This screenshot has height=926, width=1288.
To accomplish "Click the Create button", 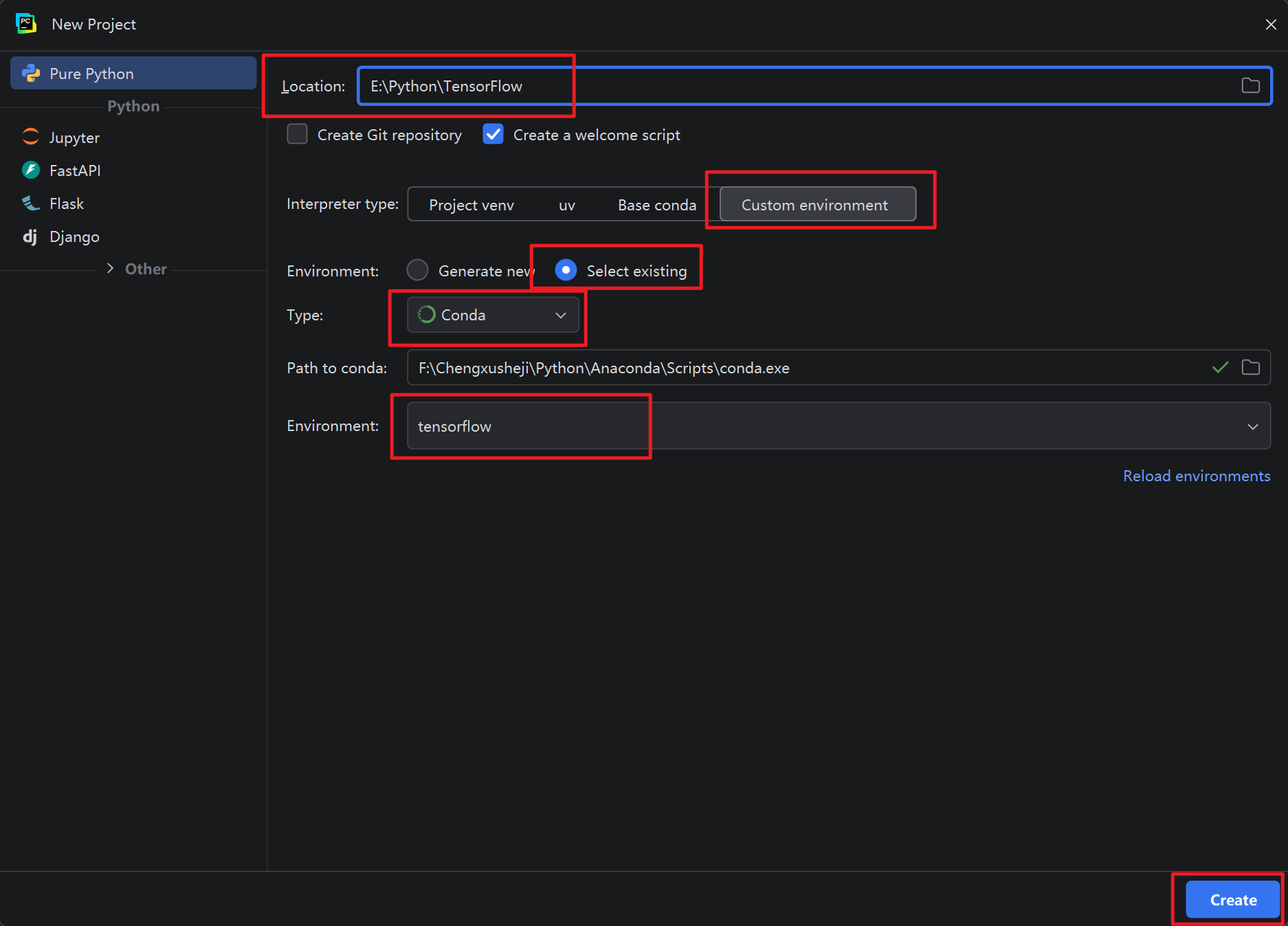I will point(1233,900).
